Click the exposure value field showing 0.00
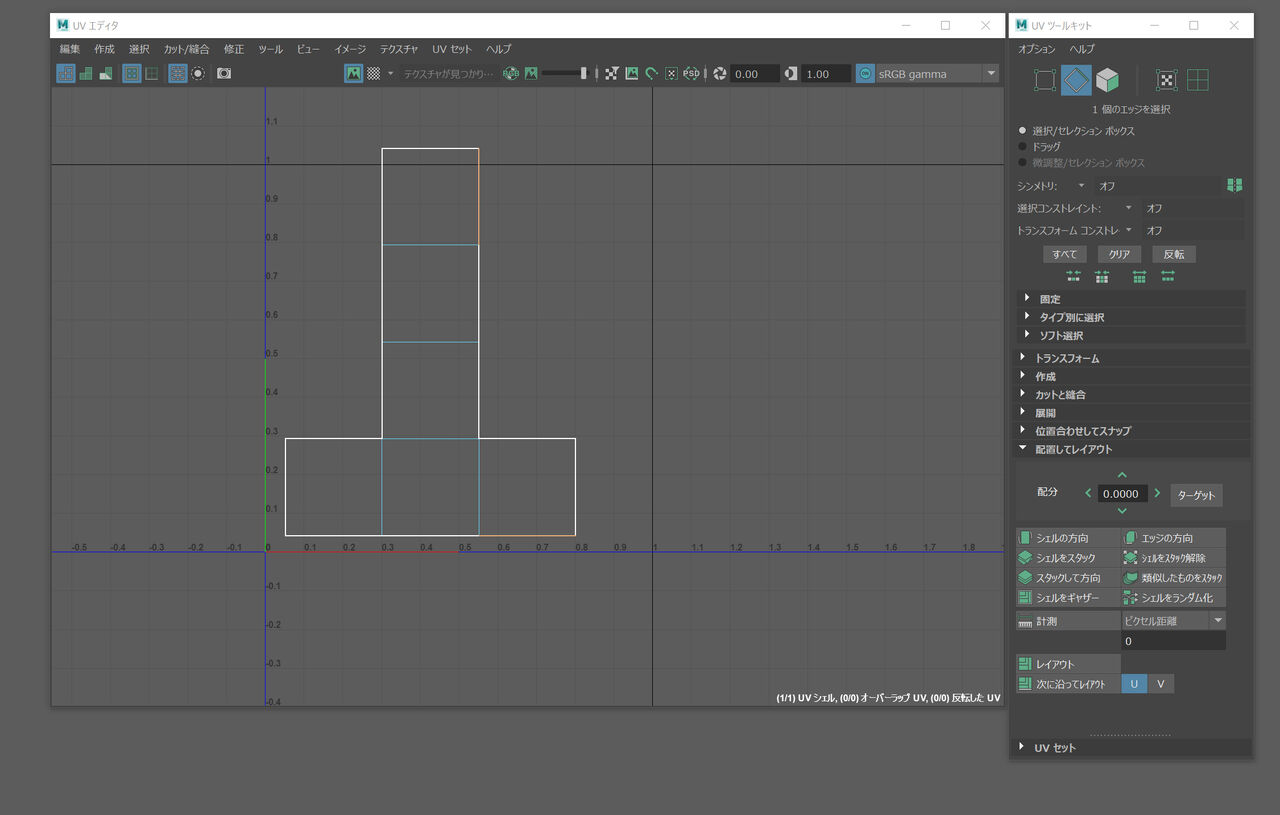The height and width of the screenshot is (815, 1280). 754,74
